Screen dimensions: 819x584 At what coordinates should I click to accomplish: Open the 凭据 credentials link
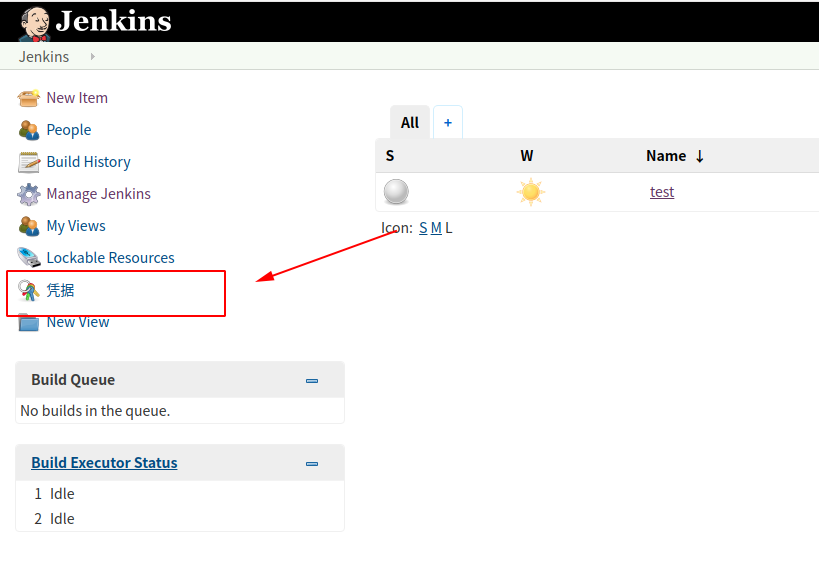click(x=60, y=290)
